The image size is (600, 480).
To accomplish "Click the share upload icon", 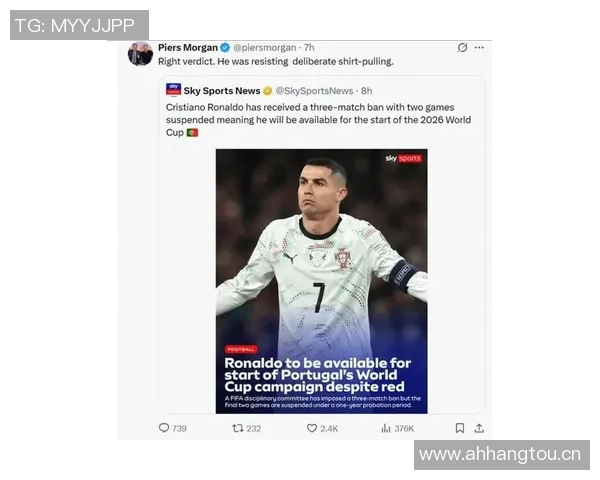I will tap(479, 428).
